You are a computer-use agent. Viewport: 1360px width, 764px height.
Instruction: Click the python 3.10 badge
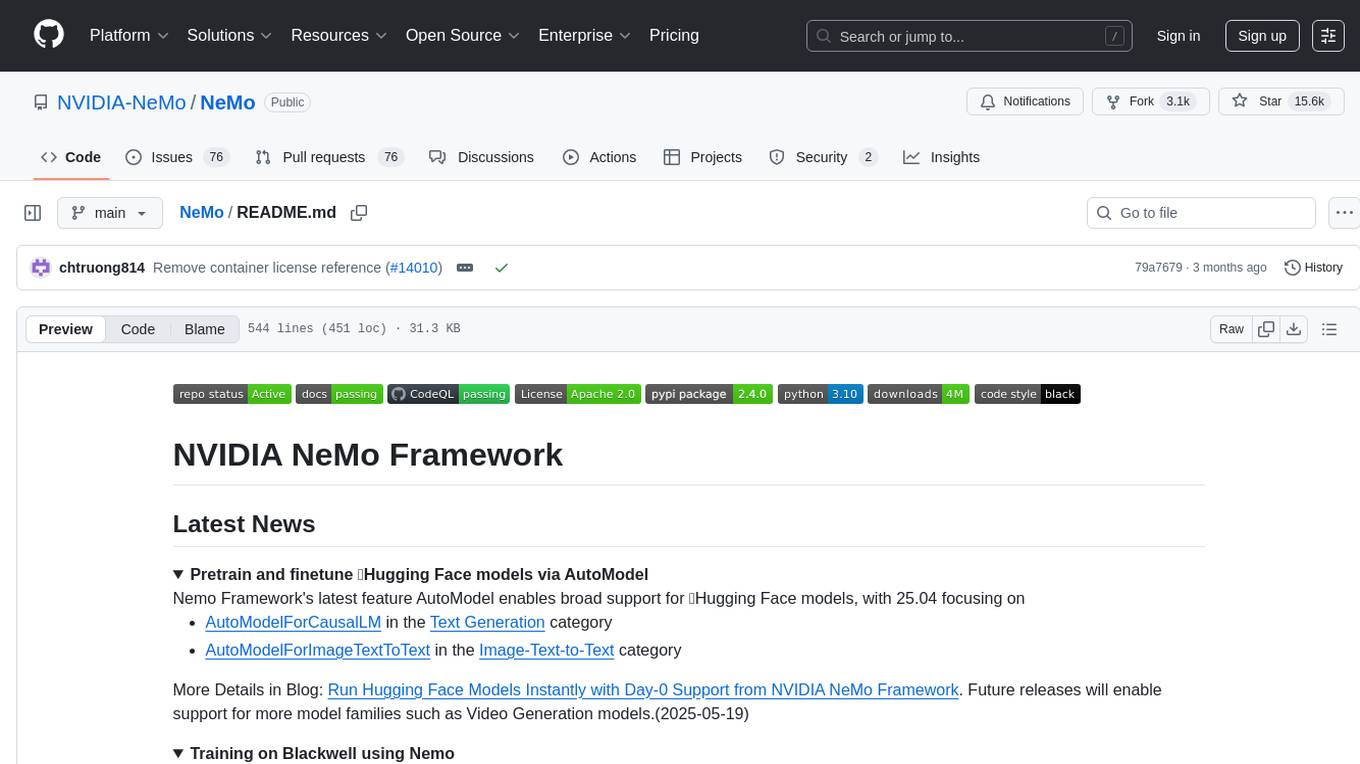tap(820, 394)
